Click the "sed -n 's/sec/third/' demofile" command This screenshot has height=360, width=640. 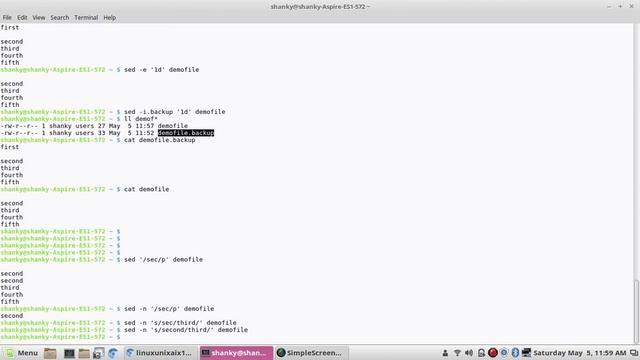click(x=180, y=323)
